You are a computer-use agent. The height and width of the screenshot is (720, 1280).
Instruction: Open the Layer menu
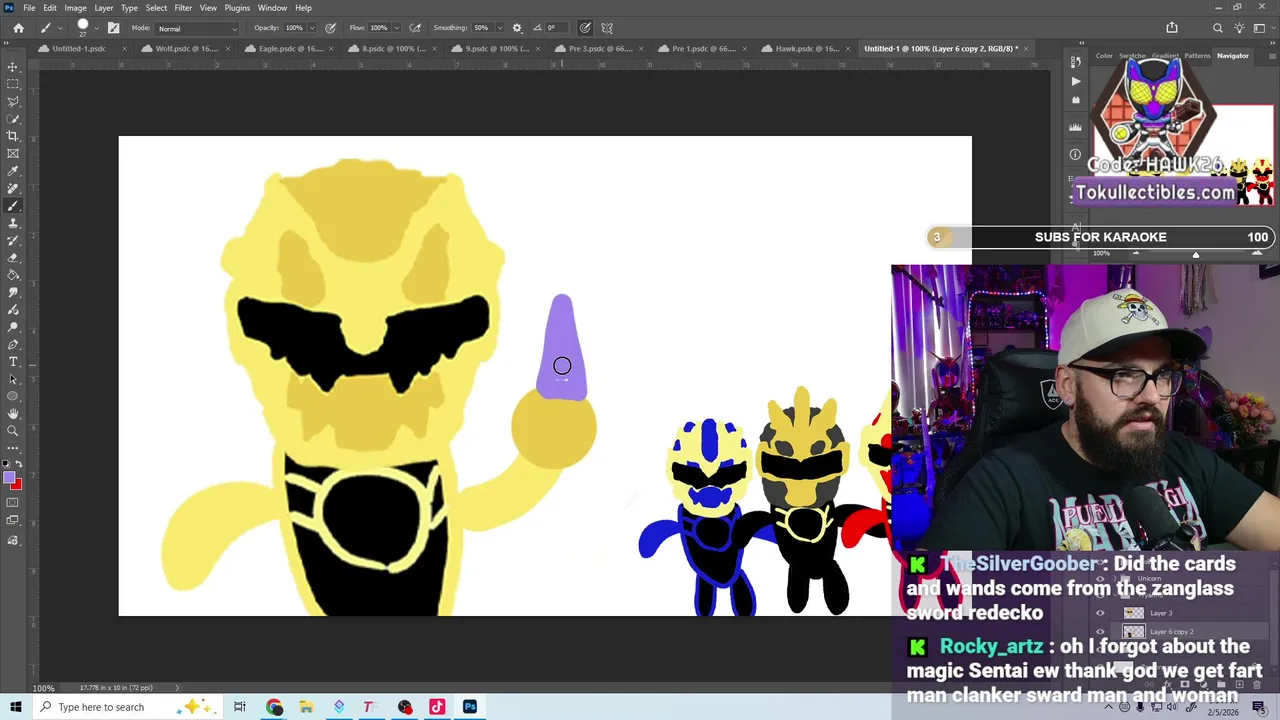(104, 8)
